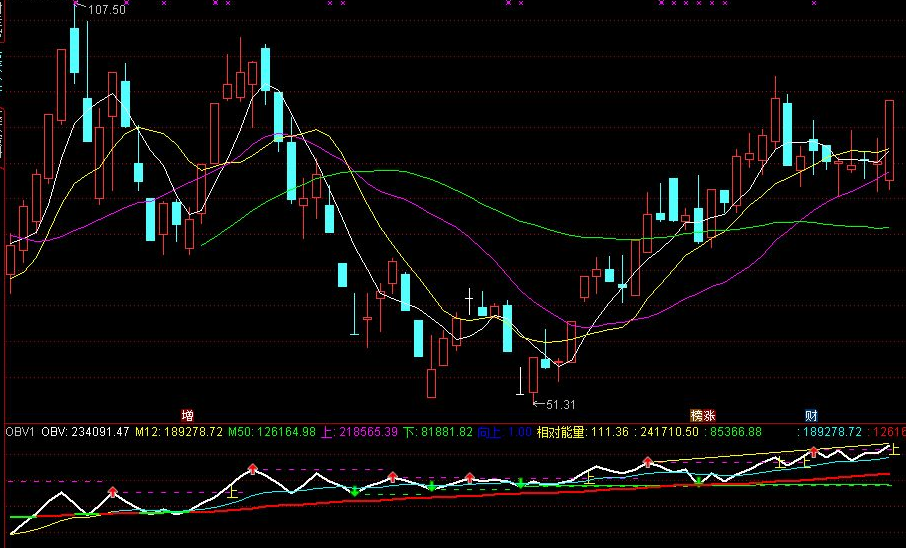Click the '相对能量: 111.36' reading
Image resolution: width=906 pixels, height=548 pixels.
pos(582,432)
